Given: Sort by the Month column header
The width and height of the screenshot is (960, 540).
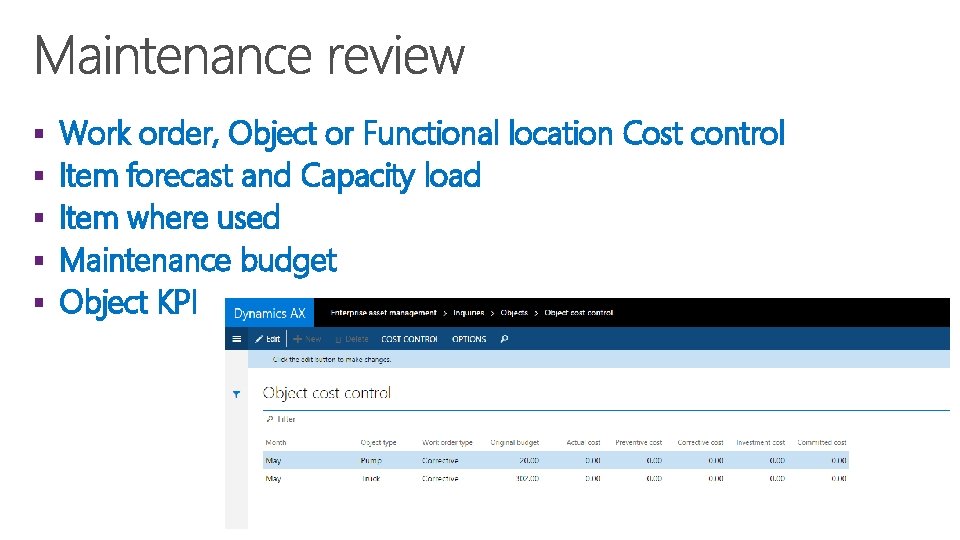Looking at the screenshot, I should [x=276, y=442].
